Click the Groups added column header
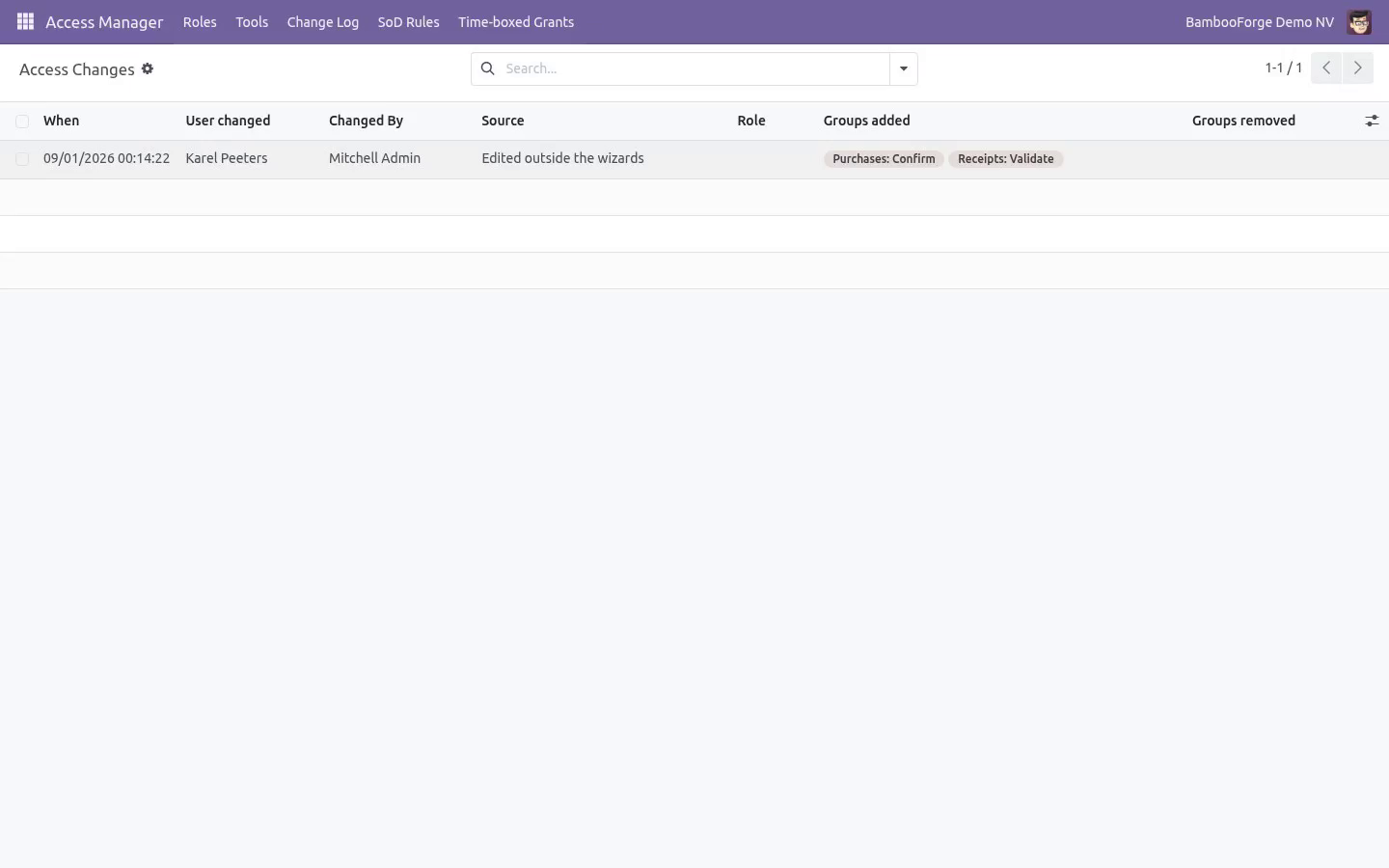 866,121
